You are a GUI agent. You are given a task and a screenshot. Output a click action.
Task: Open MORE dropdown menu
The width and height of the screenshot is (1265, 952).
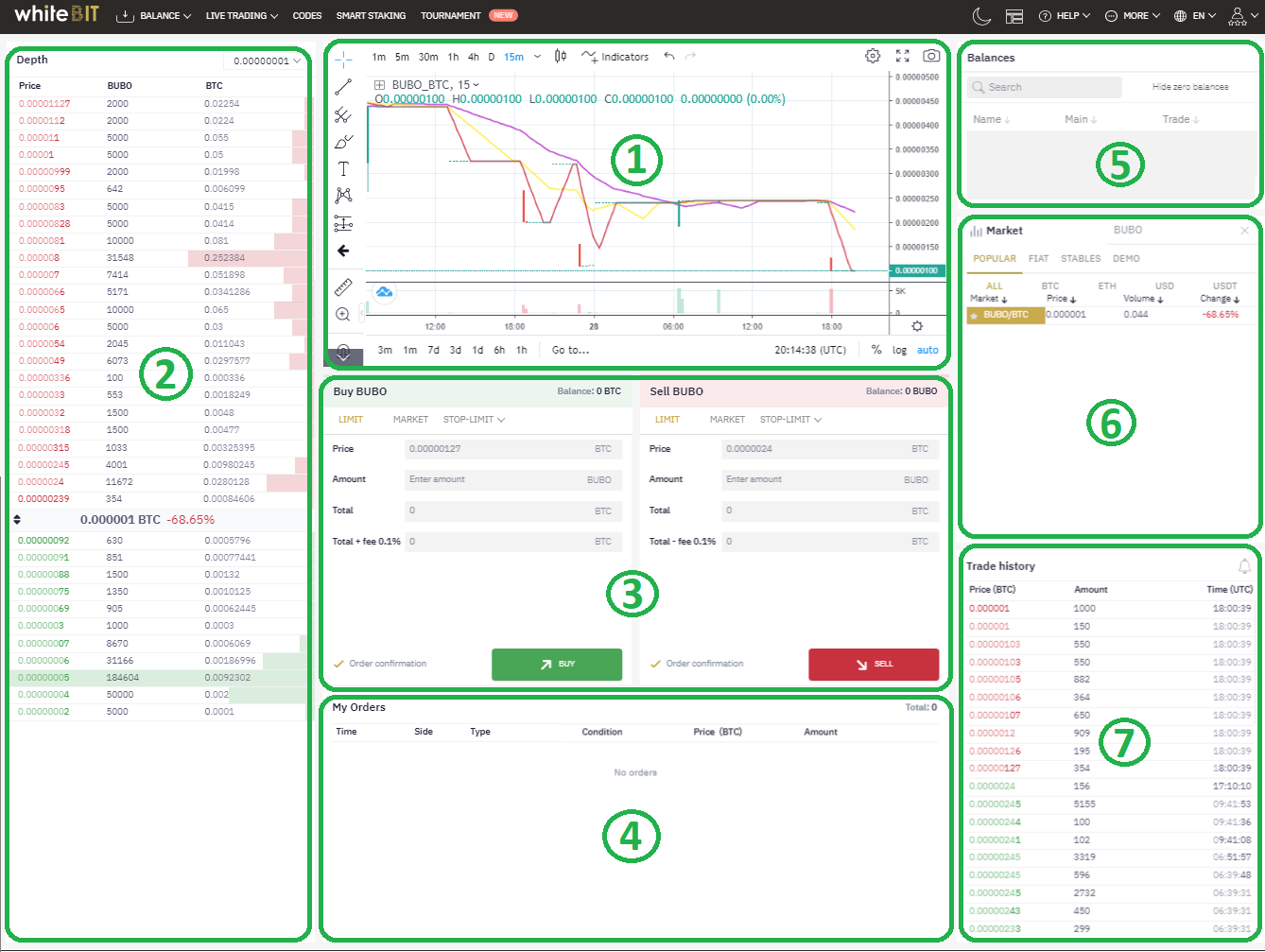coord(1132,16)
